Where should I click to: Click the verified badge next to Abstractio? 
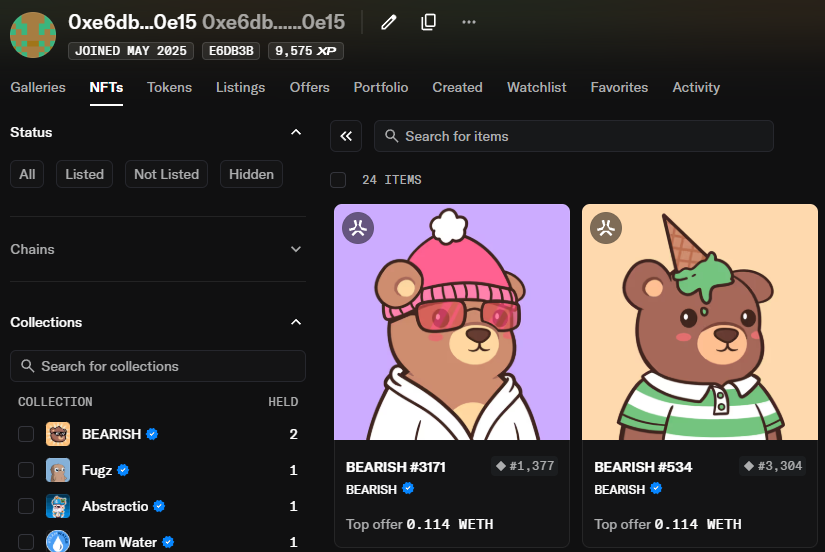point(159,506)
